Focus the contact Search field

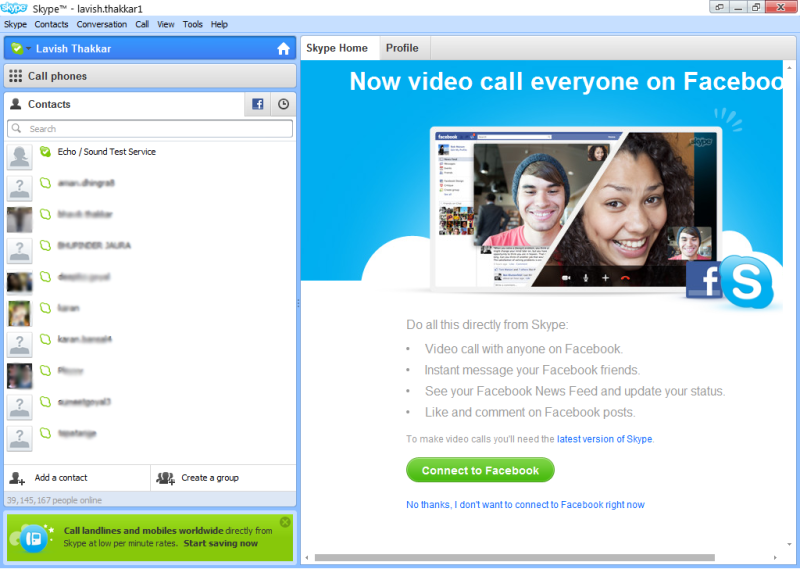tap(150, 129)
